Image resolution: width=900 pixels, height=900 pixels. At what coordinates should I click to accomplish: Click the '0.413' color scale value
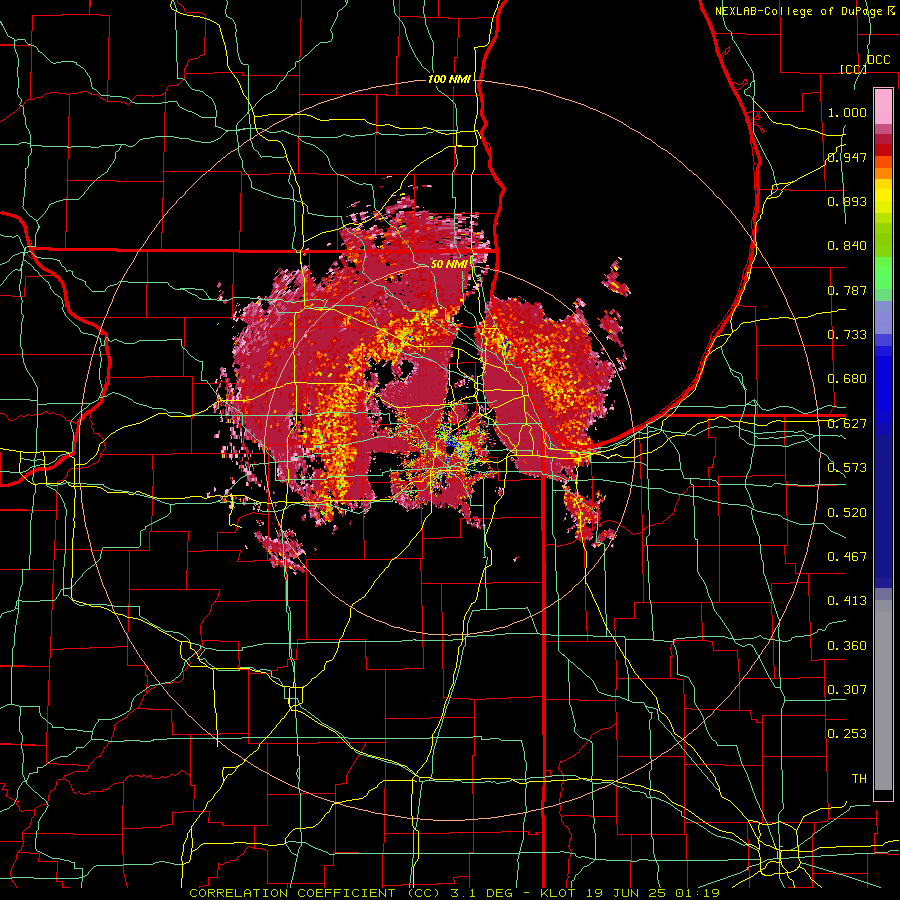(847, 601)
